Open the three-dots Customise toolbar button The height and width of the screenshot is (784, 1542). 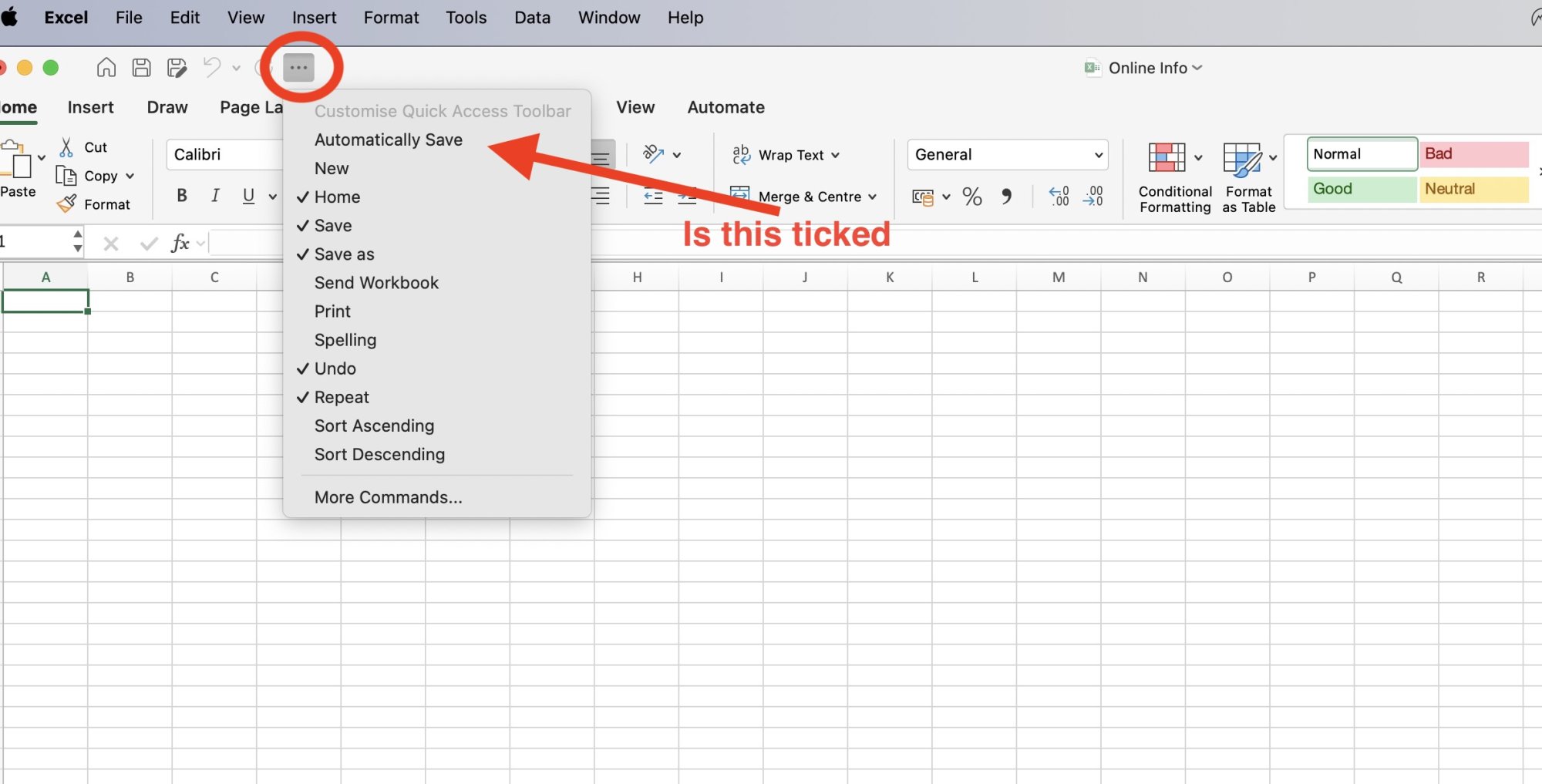298,68
